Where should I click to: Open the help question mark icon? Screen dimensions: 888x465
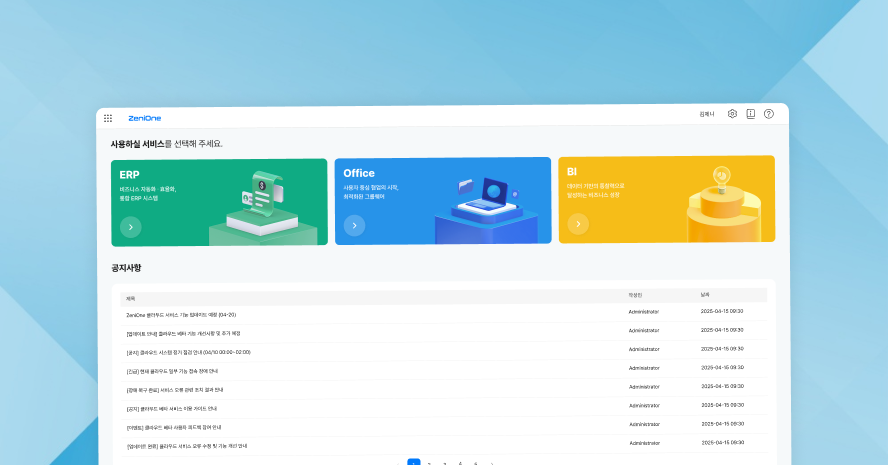769,114
